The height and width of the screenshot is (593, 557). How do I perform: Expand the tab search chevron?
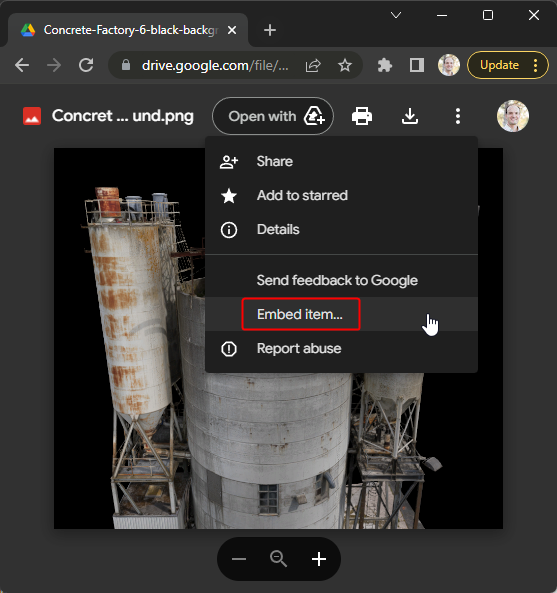tap(396, 15)
